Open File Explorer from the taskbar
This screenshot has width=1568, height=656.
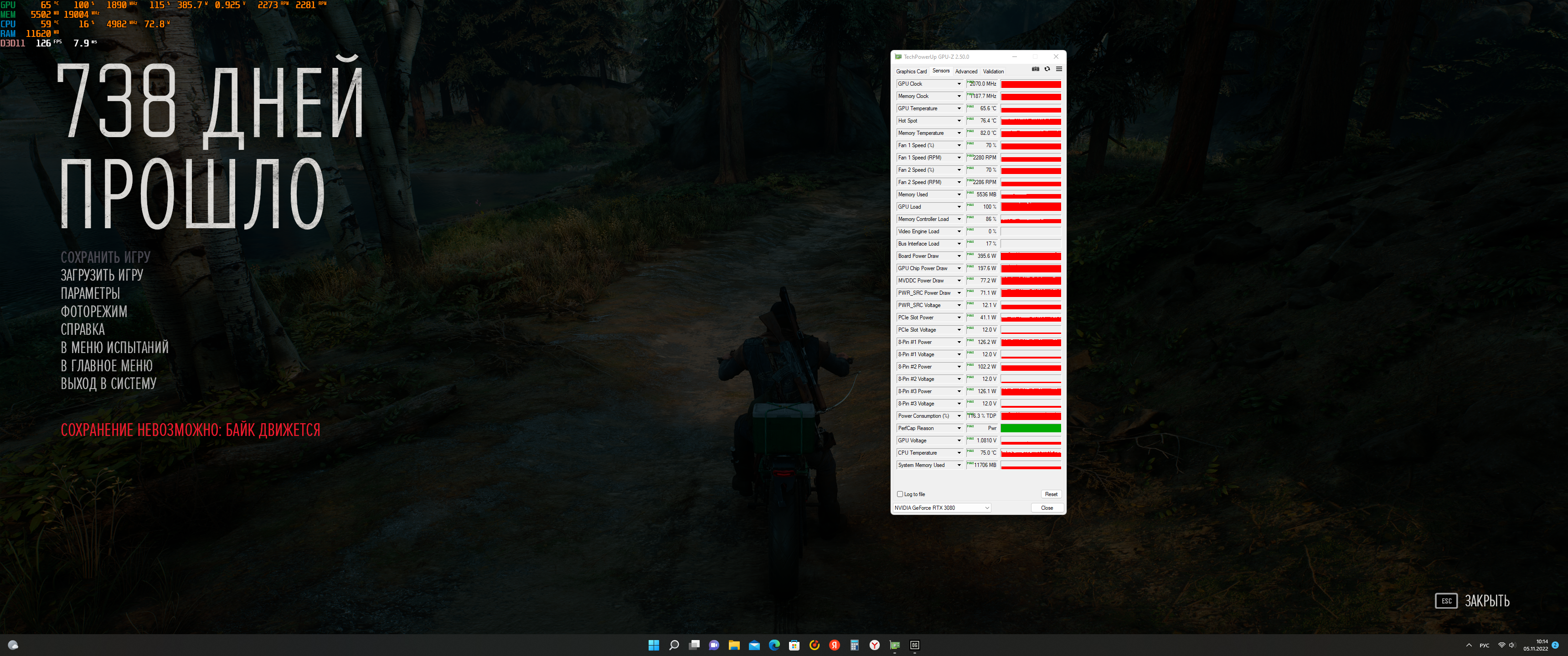point(734,645)
